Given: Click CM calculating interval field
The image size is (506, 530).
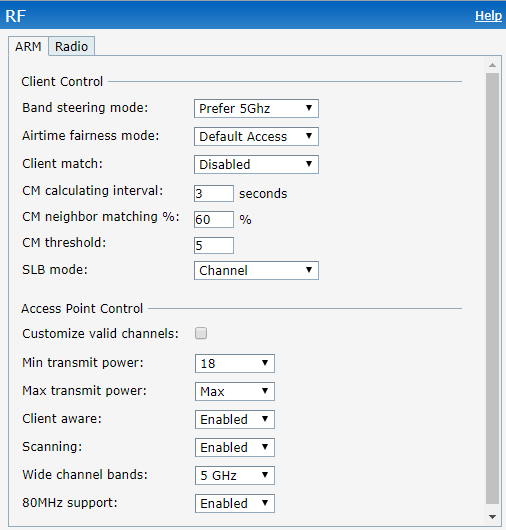Looking at the screenshot, I should (214, 193).
